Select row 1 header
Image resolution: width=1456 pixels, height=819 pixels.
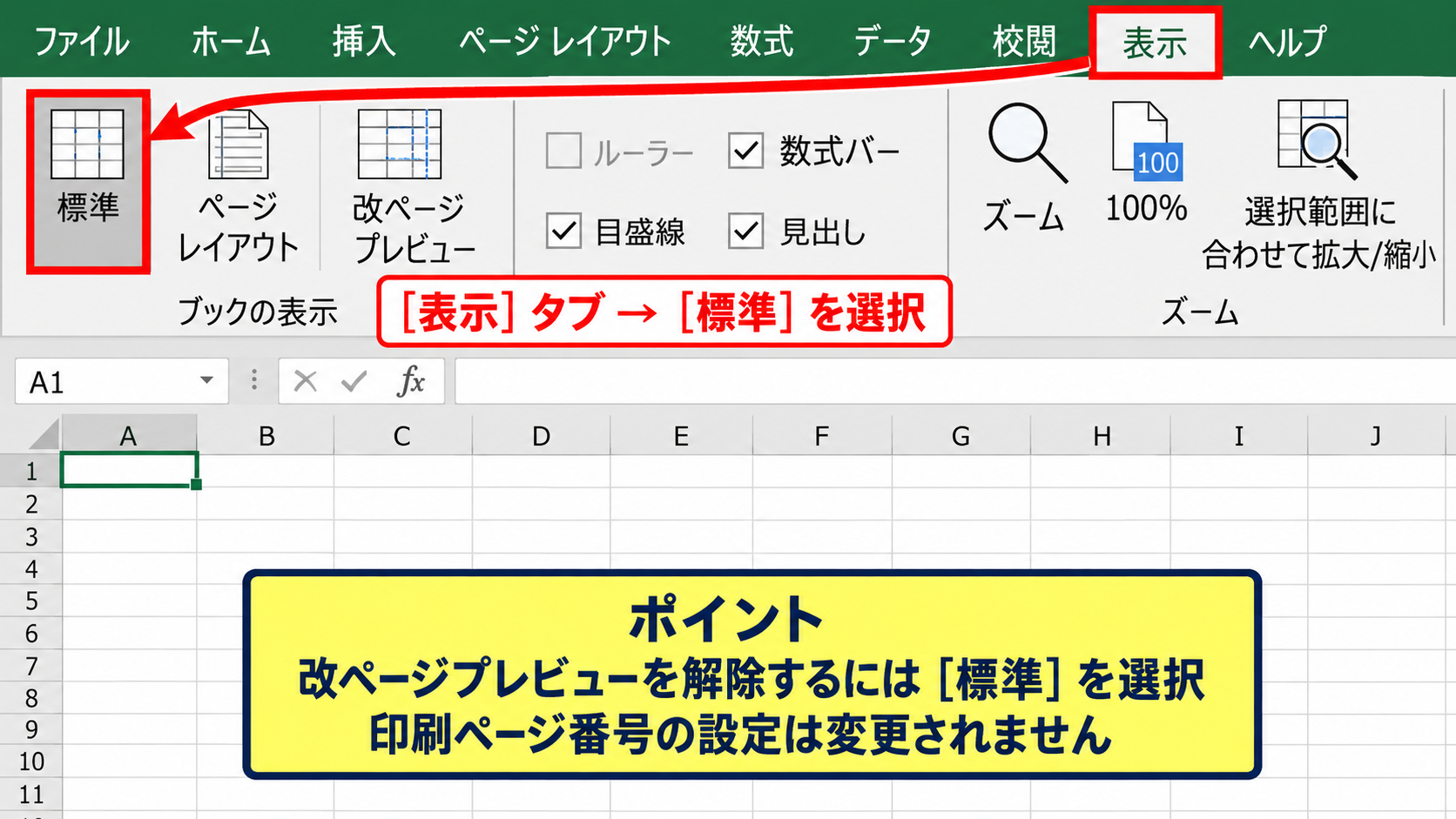(x=31, y=471)
